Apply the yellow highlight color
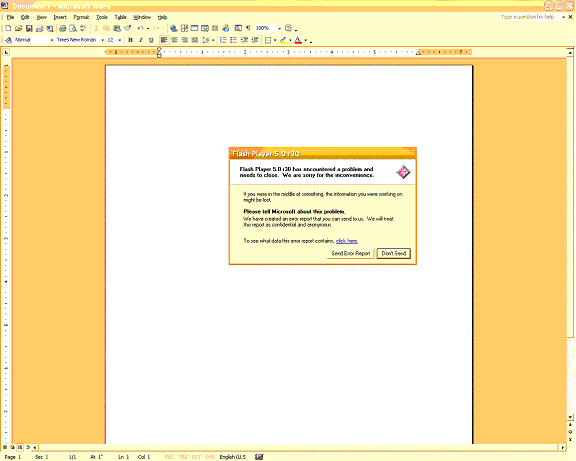The image size is (576, 461). tap(283, 40)
